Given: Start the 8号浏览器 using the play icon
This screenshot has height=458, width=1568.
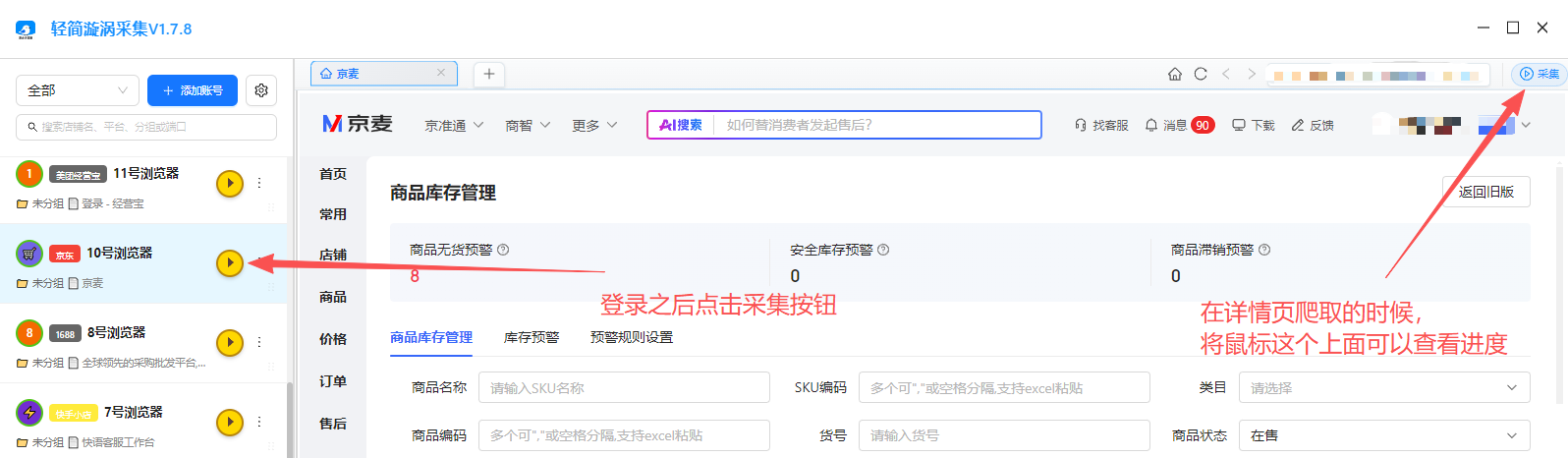Looking at the screenshot, I should click(229, 342).
